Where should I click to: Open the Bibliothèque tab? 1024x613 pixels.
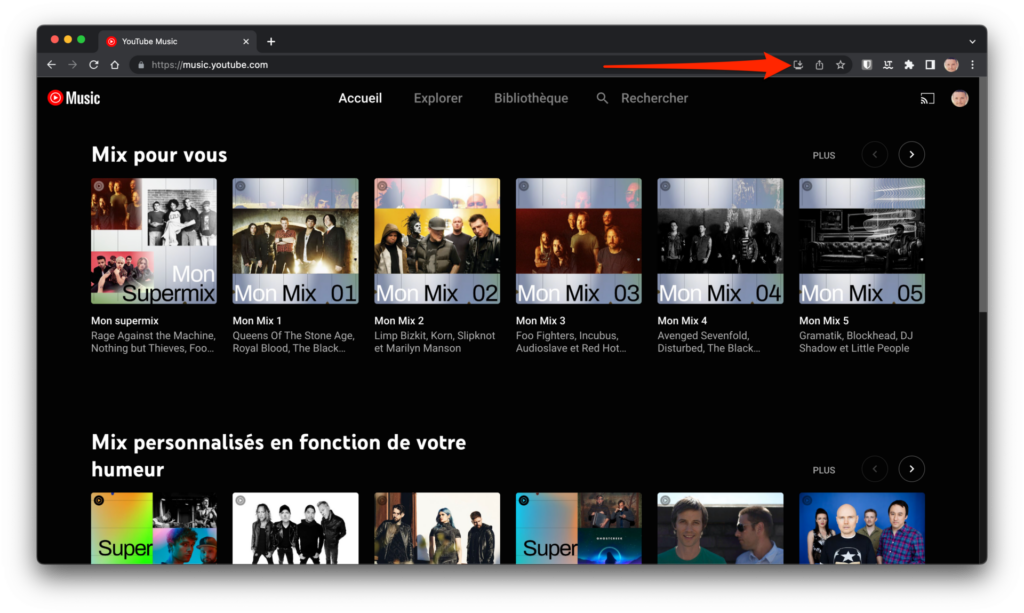click(x=531, y=98)
